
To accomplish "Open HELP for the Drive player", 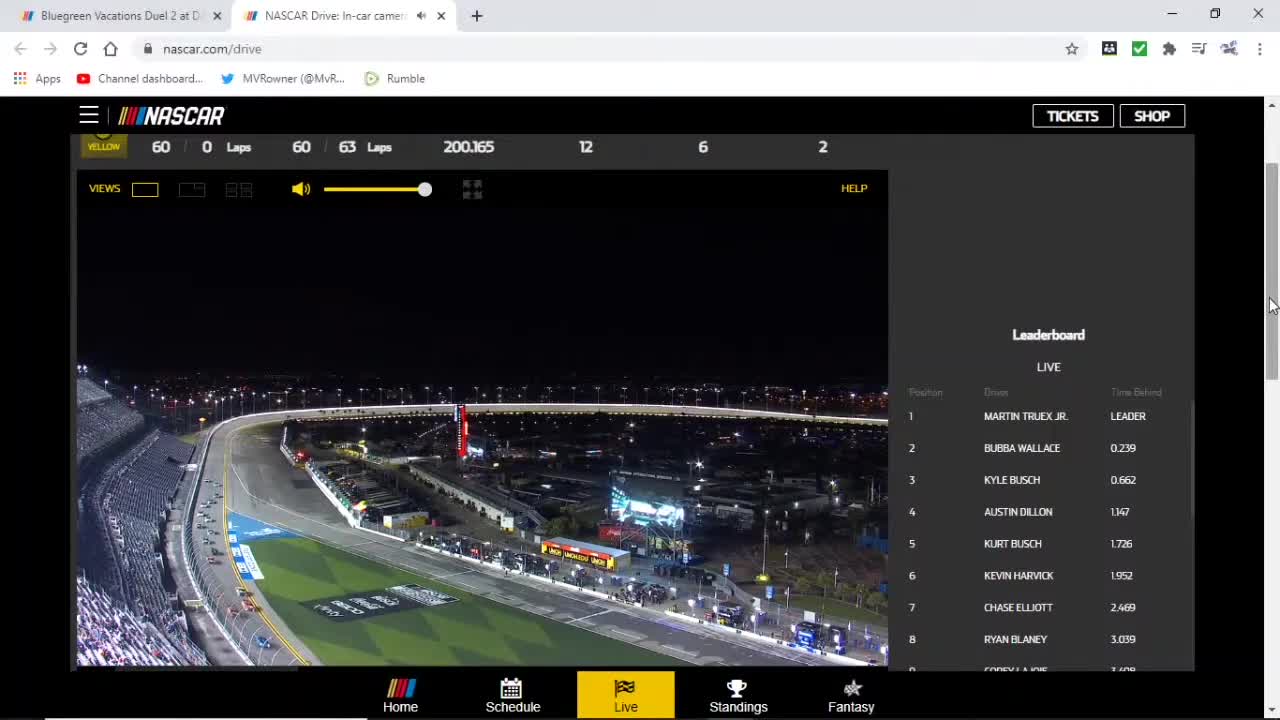I will pos(854,188).
